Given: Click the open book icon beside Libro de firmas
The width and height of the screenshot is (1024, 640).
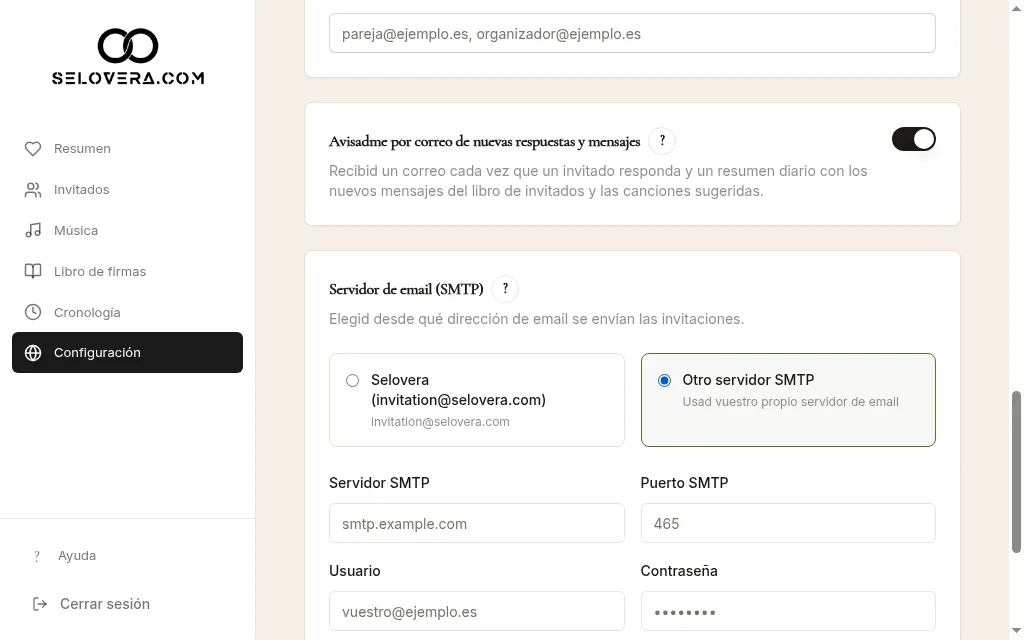Looking at the screenshot, I should (x=33, y=272).
